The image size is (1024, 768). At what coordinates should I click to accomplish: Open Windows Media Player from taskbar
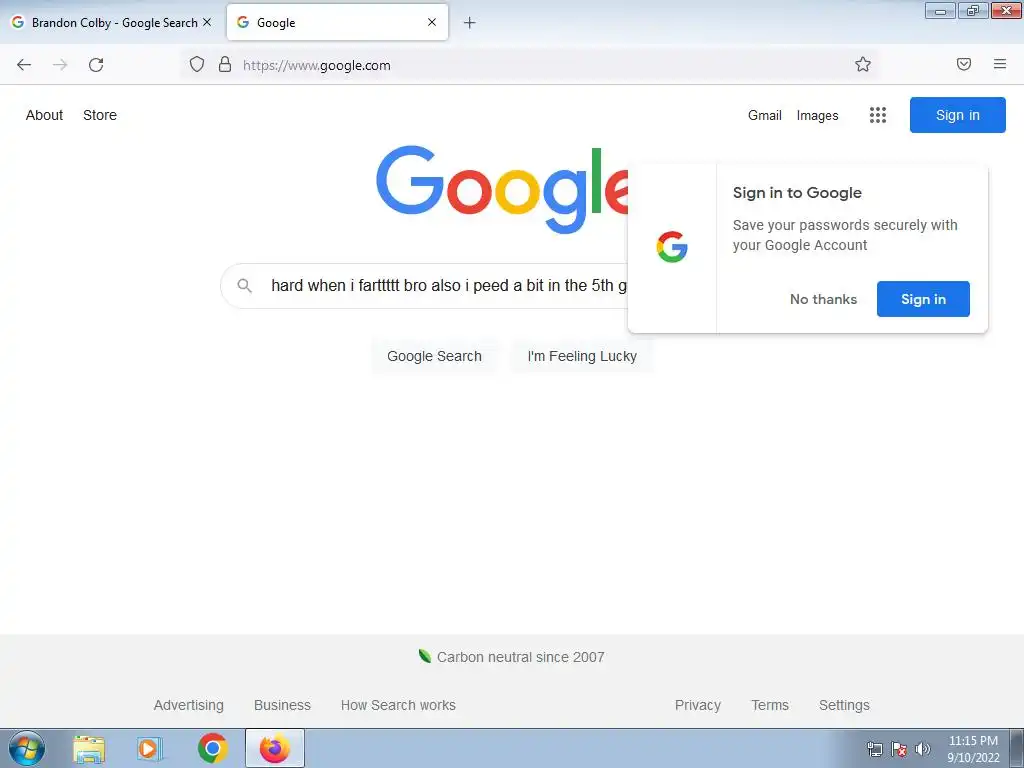(x=150, y=748)
